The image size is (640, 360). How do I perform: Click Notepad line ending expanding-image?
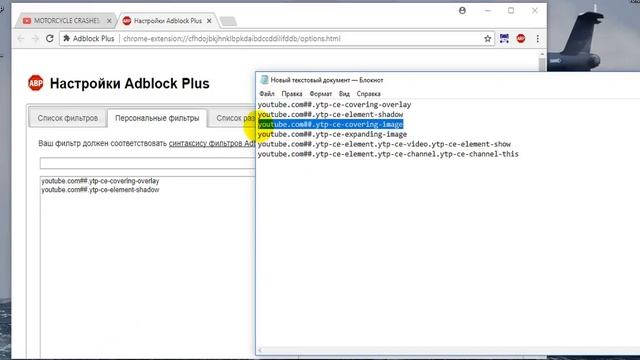click(x=332, y=134)
